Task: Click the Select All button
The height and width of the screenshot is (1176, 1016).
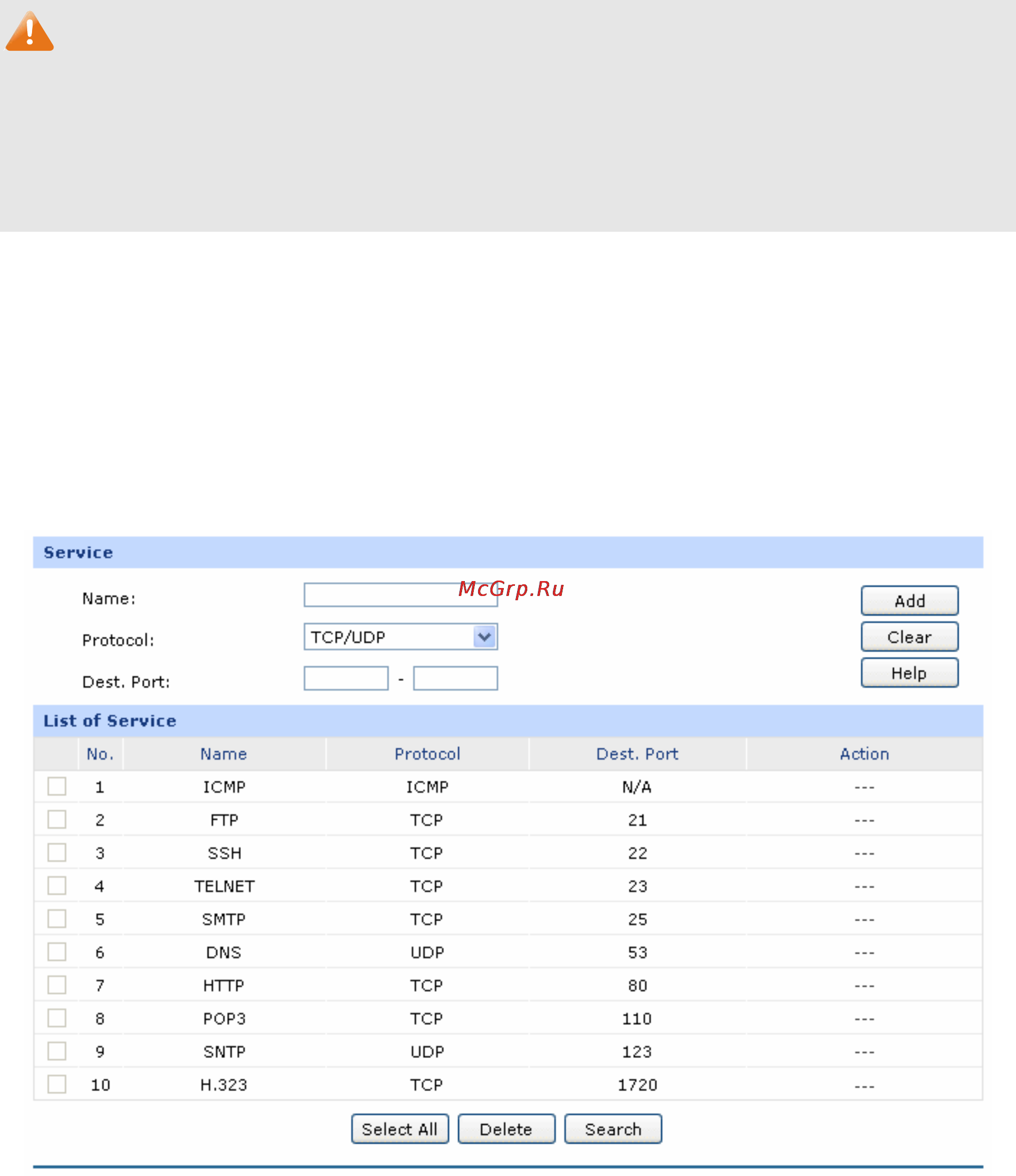Action: pyautogui.click(x=400, y=1130)
